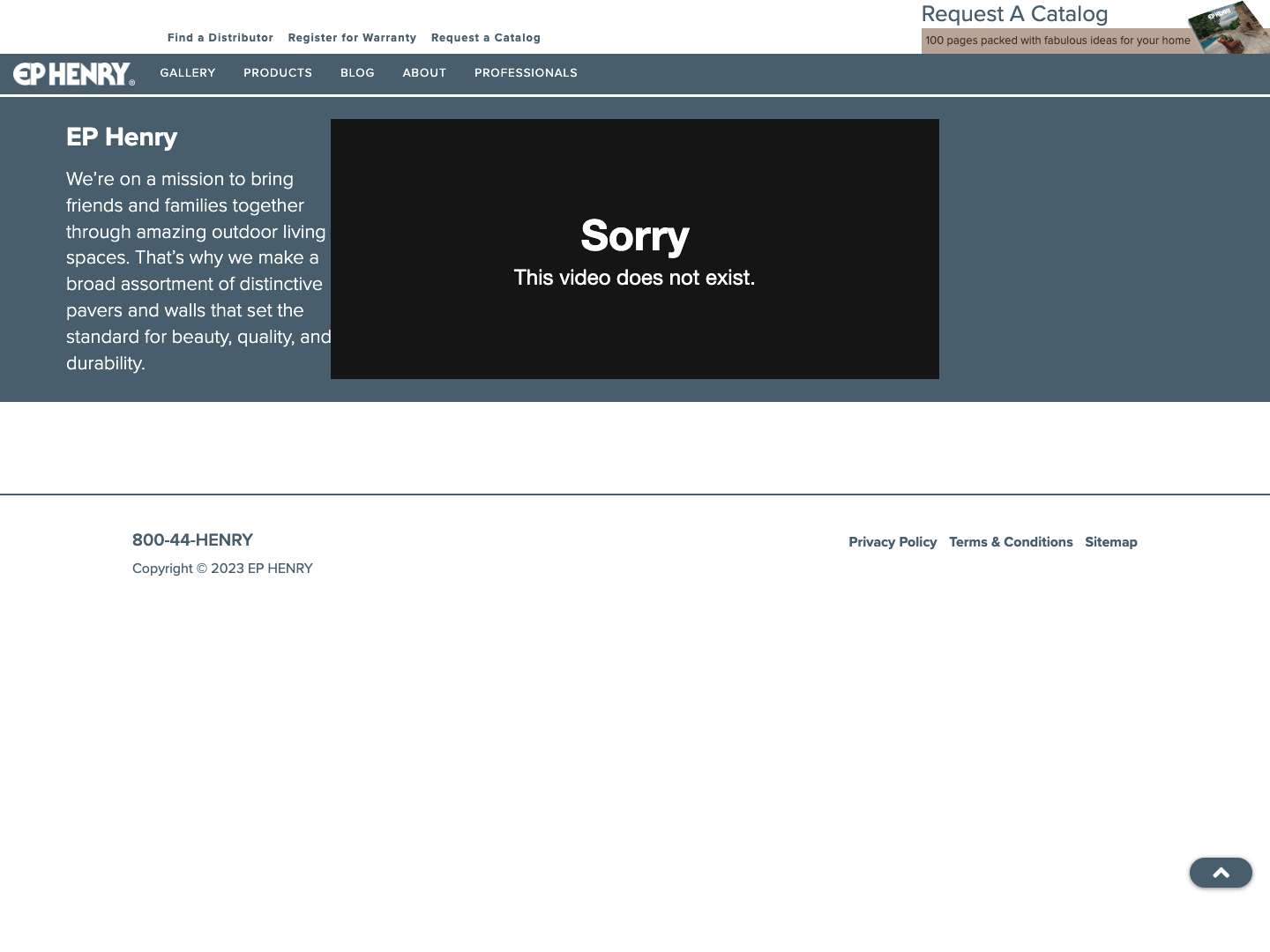The width and height of the screenshot is (1270, 952).
Task: Go to the Sitemap link
Action: point(1111,542)
